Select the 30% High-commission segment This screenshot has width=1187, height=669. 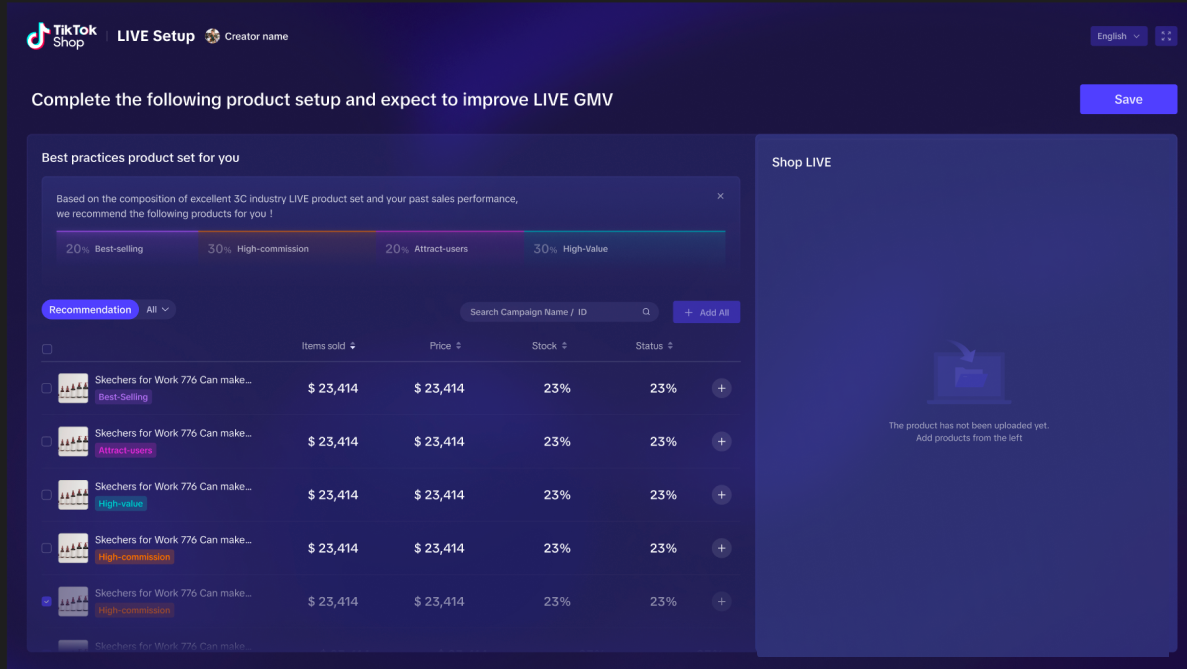pyautogui.click(x=288, y=249)
